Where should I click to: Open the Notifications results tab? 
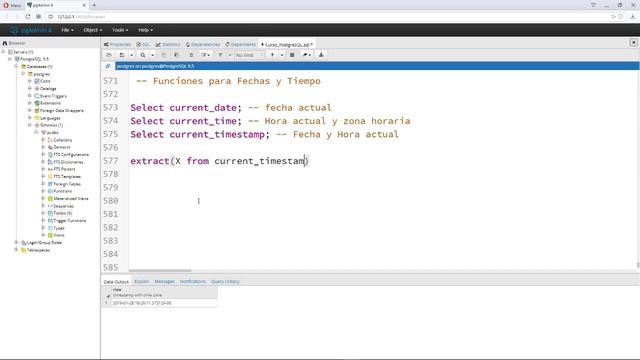(x=193, y=282)
